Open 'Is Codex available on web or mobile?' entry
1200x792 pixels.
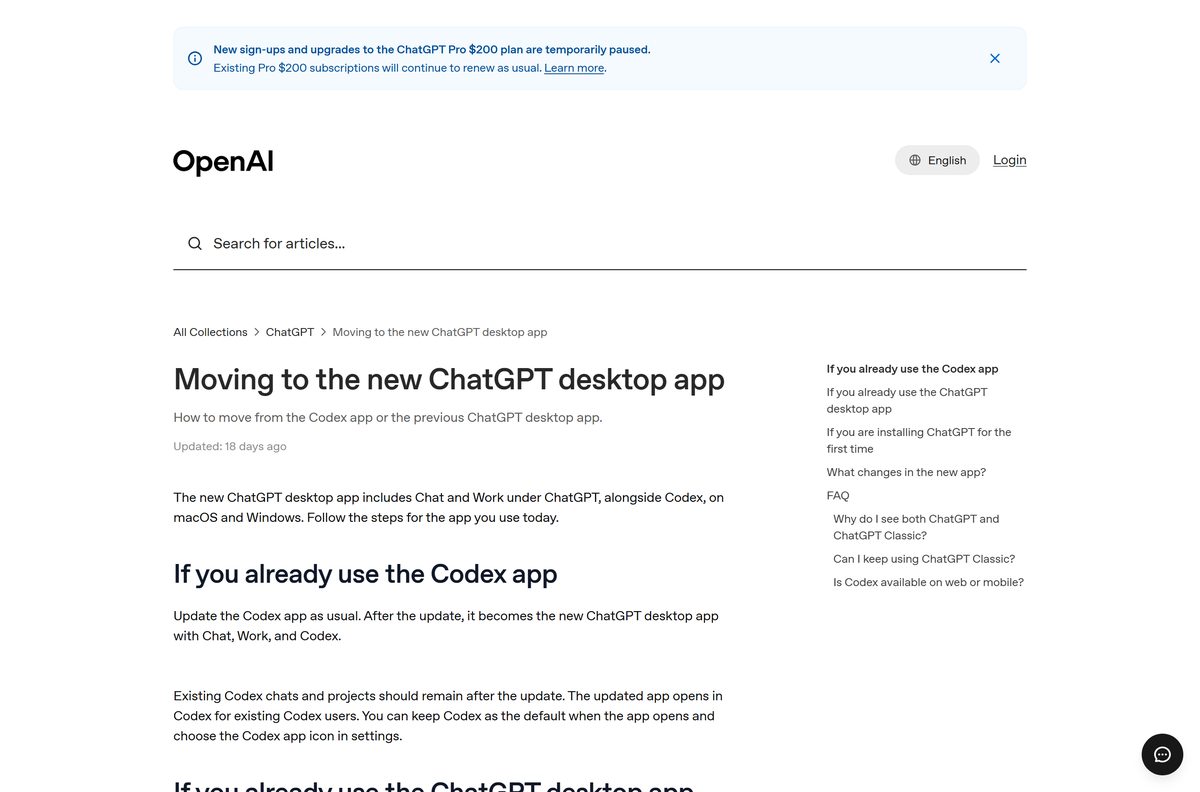928,582
